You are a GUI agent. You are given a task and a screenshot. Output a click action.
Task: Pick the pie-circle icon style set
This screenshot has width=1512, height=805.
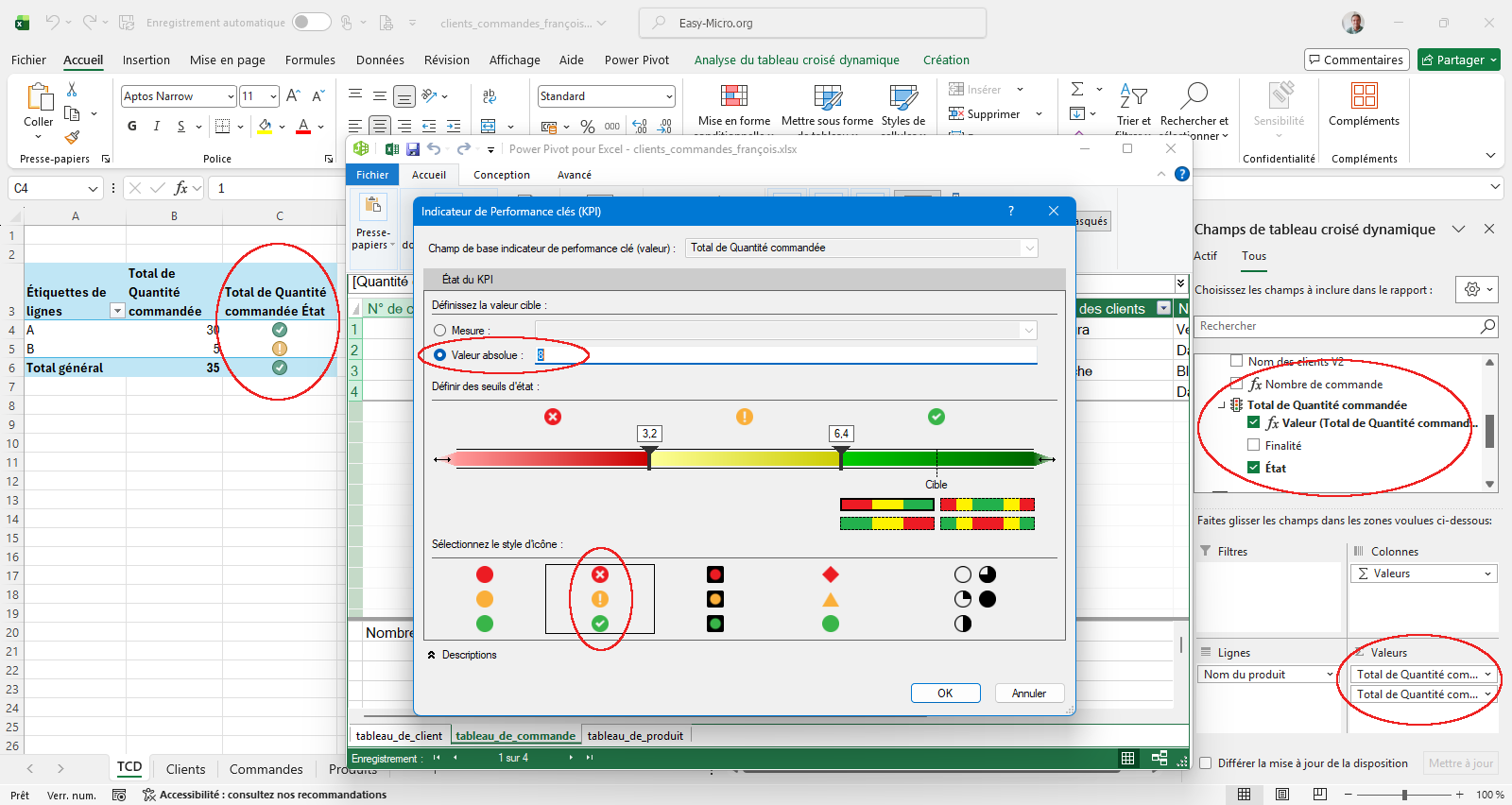pos(974,599)
